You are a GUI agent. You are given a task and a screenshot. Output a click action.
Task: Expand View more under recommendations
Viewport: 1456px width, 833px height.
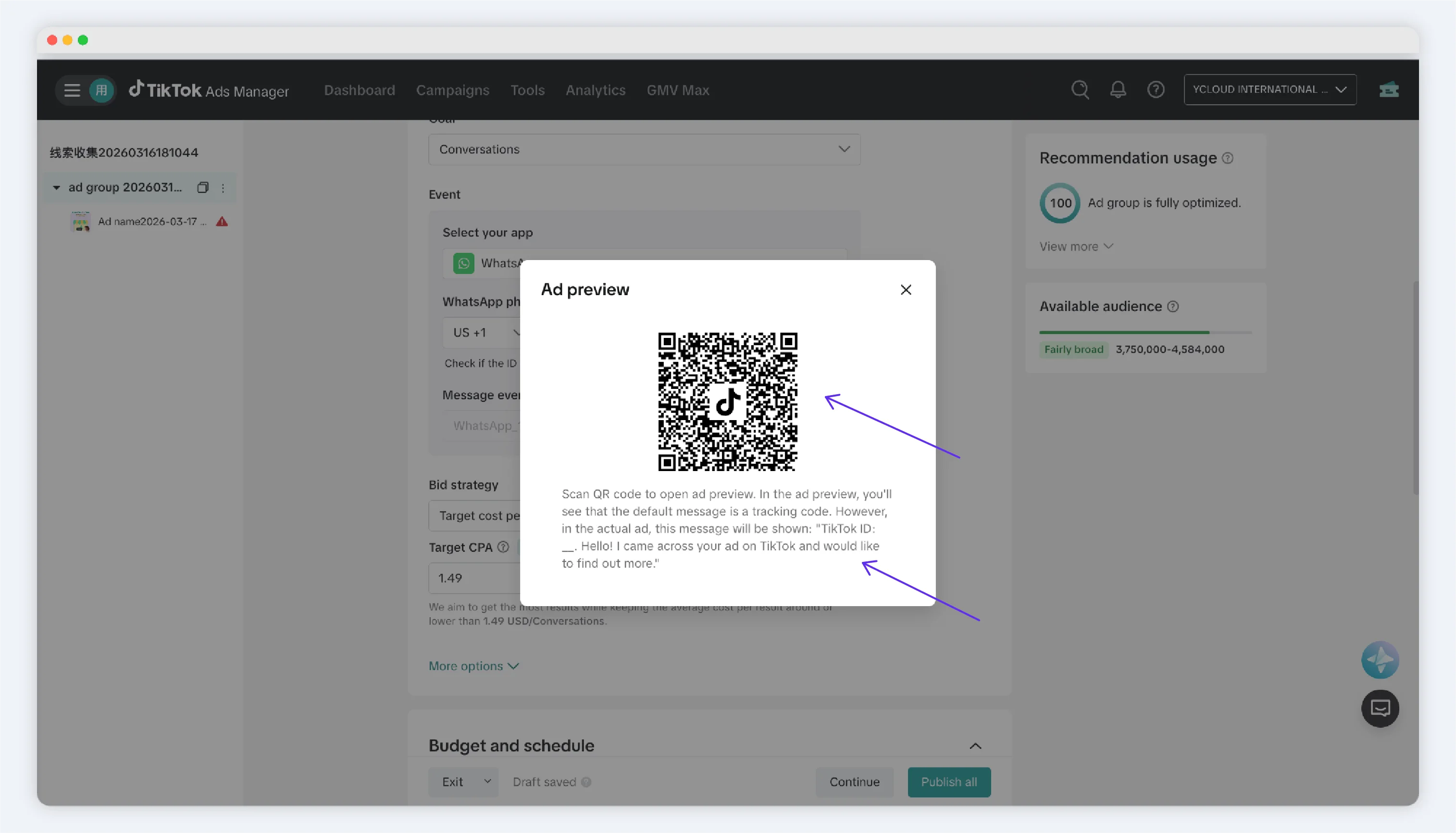point(1076,247)
